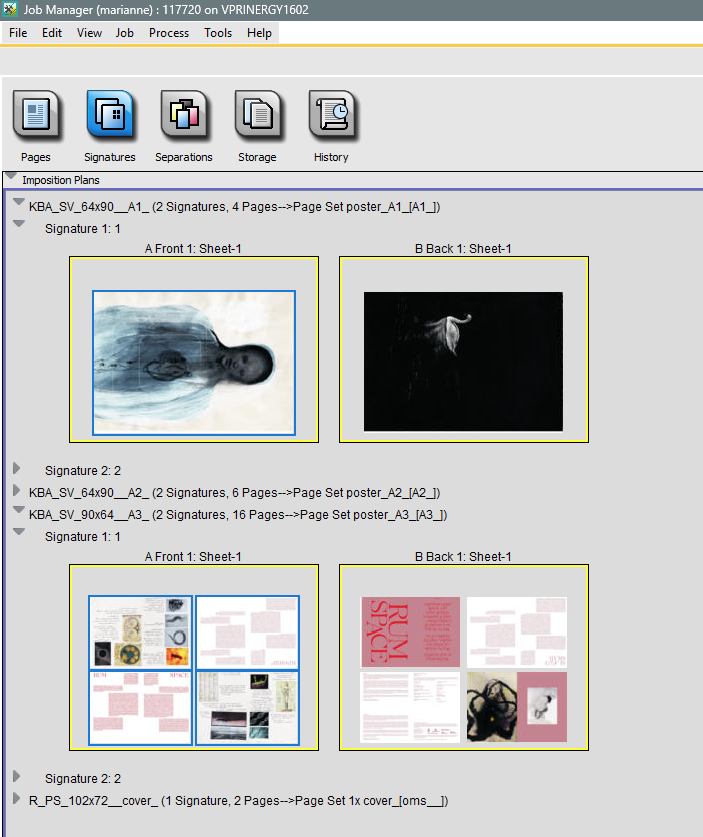The image size is (703, 837).
Task: Click the 'Signature 1: 1' label under A1 plan
Action: (83, 229)
